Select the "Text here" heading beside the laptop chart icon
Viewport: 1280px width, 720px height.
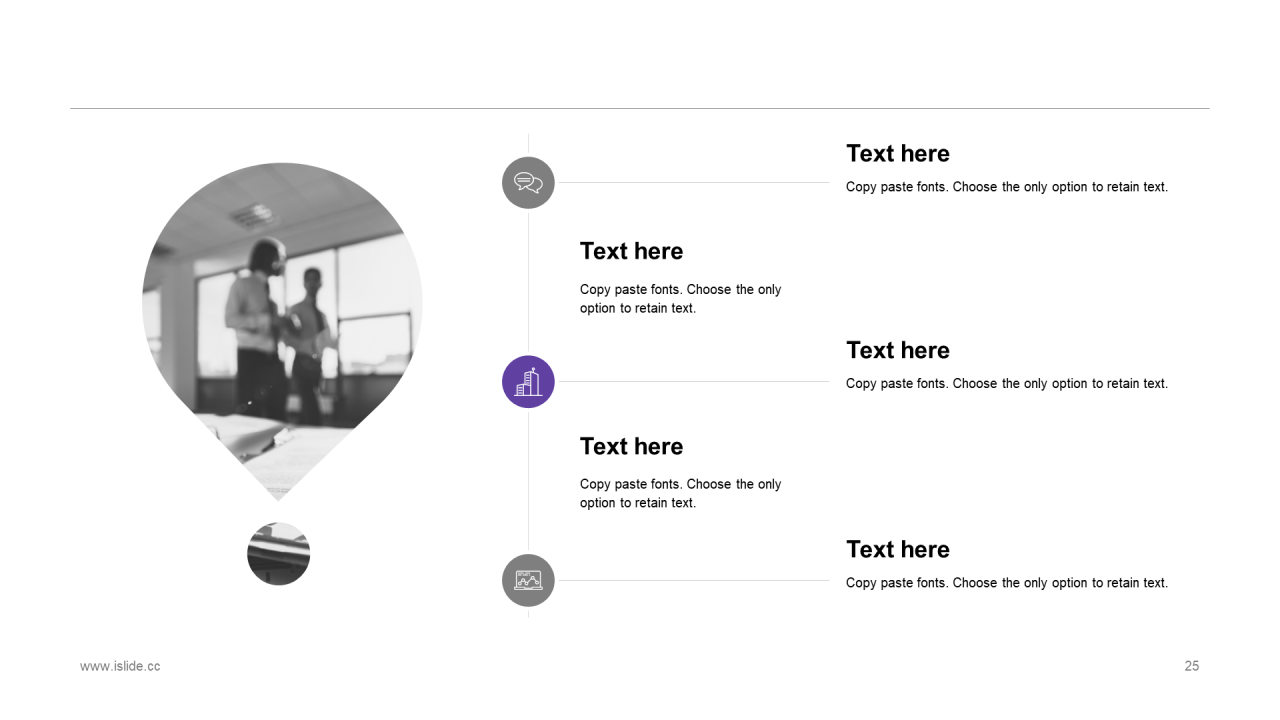pyautogui.click(x=898, y=549)
